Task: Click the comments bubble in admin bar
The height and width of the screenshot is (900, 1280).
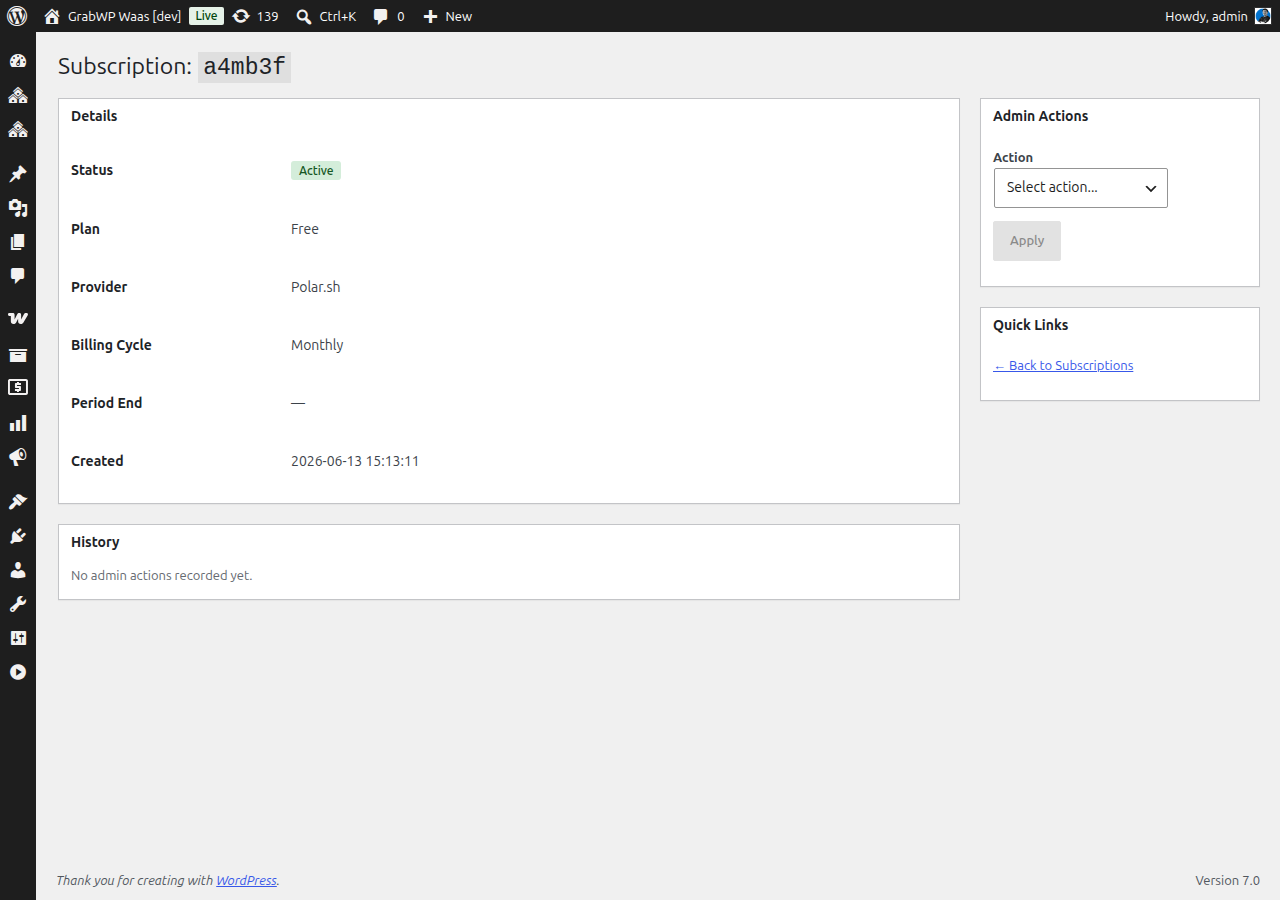Action: click(381, 17)
